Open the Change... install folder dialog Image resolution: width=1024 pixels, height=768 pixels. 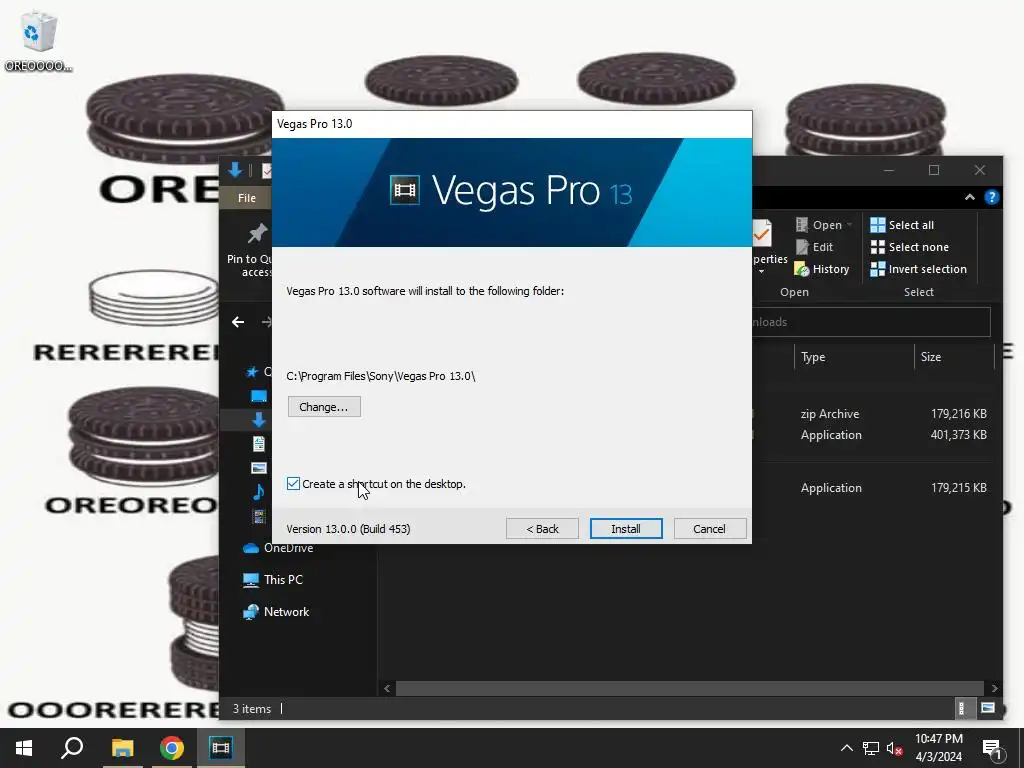pos(324,406)
